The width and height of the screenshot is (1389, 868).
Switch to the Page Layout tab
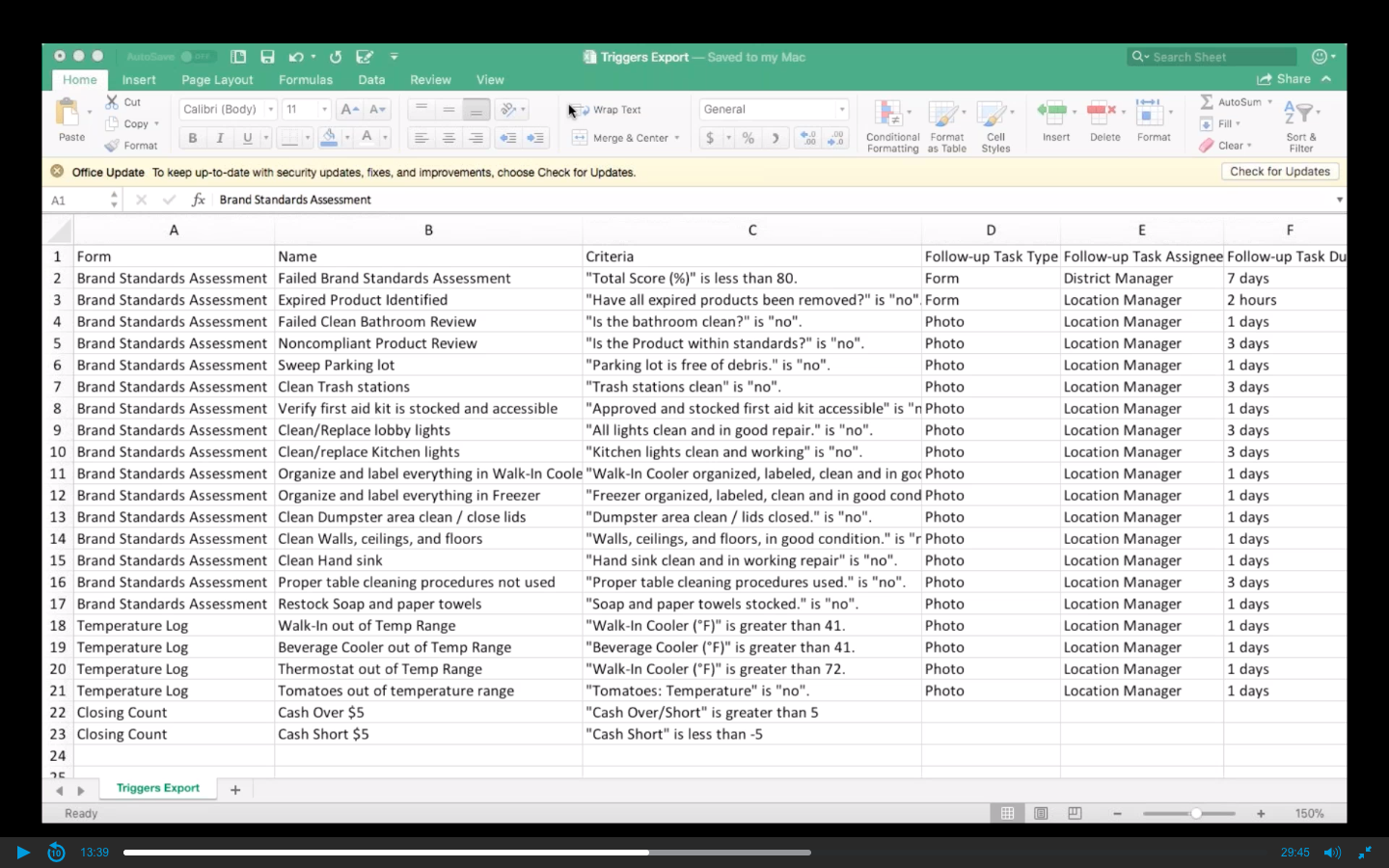tap(217, 80)
